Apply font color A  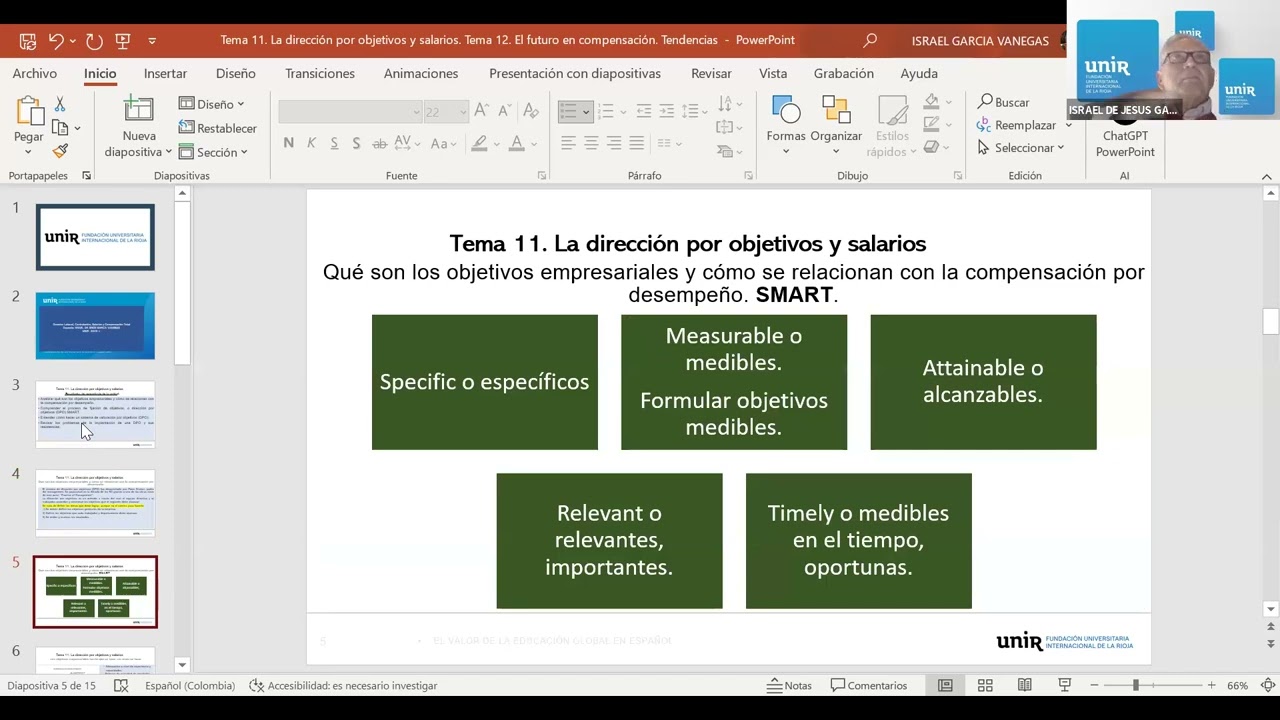click(517, 143)
